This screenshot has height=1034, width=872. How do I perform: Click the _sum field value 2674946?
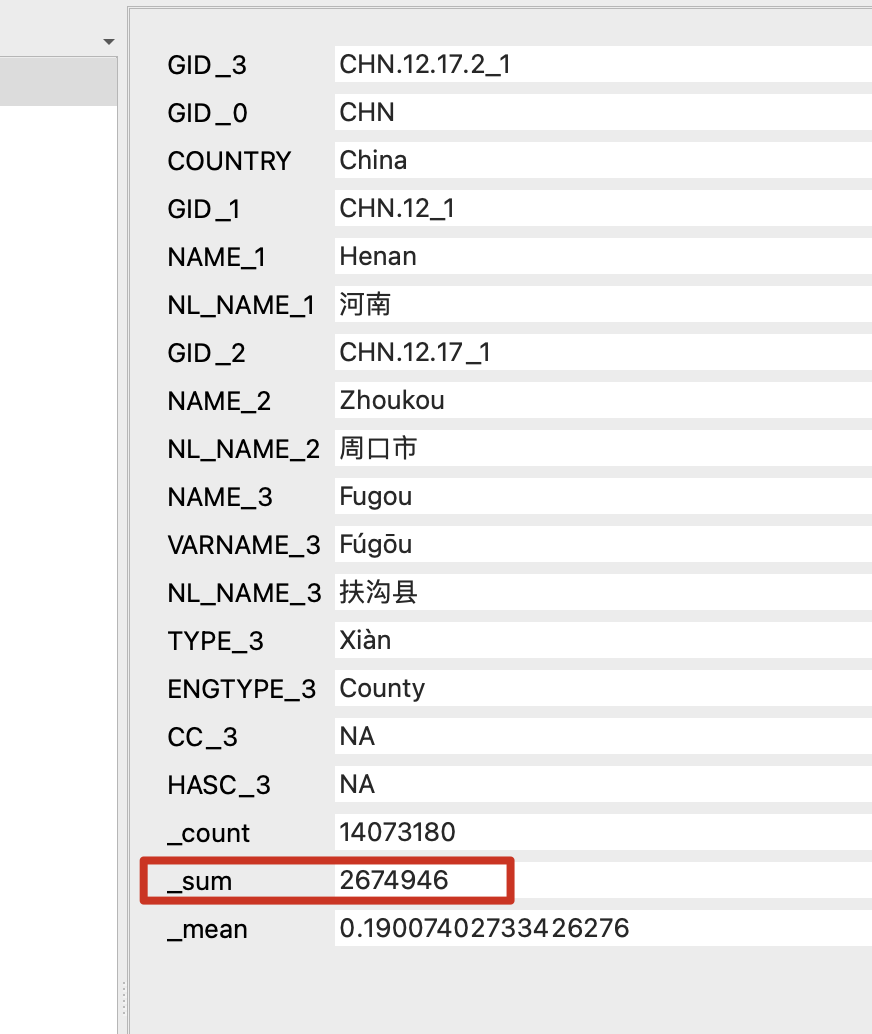(420, 881)
